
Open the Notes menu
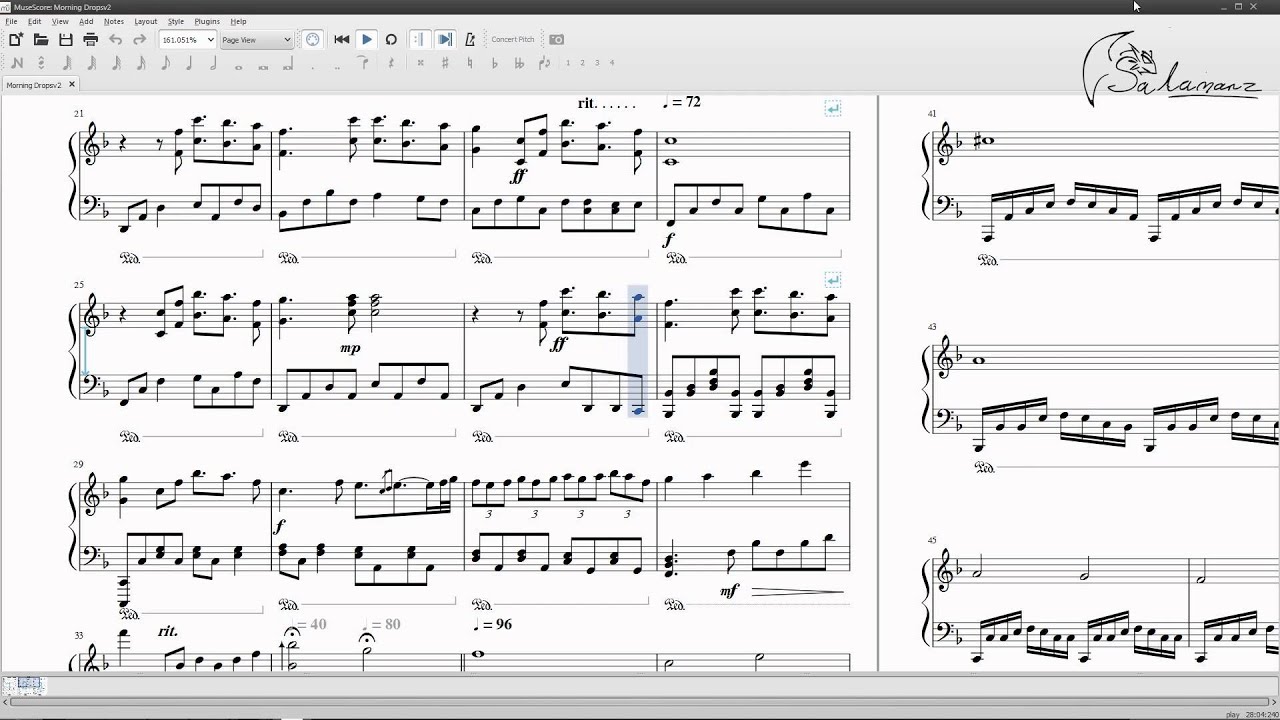pyautogui.click(x=114, y=21)
